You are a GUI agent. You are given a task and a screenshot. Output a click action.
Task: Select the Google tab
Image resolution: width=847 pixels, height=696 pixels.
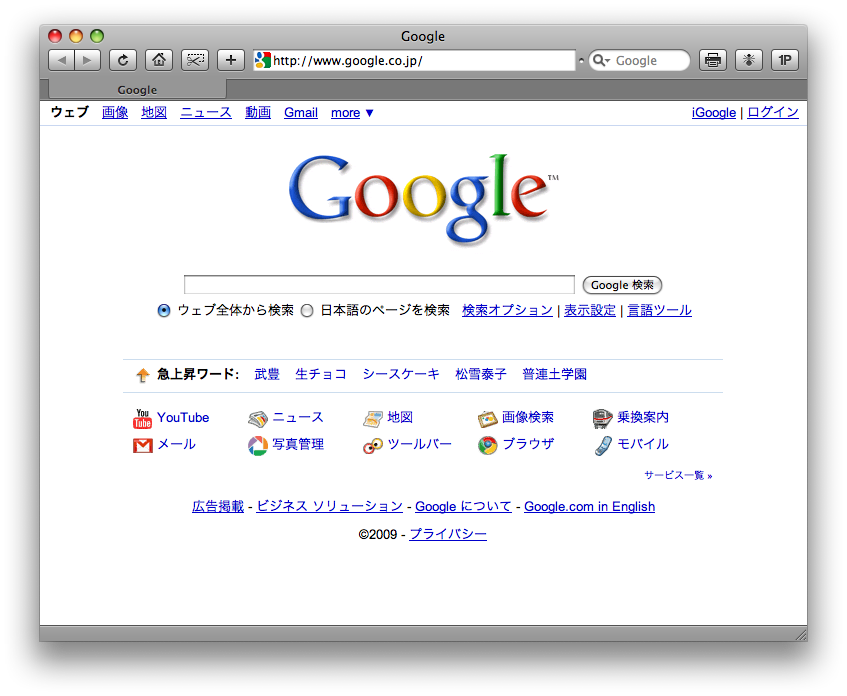137,90
